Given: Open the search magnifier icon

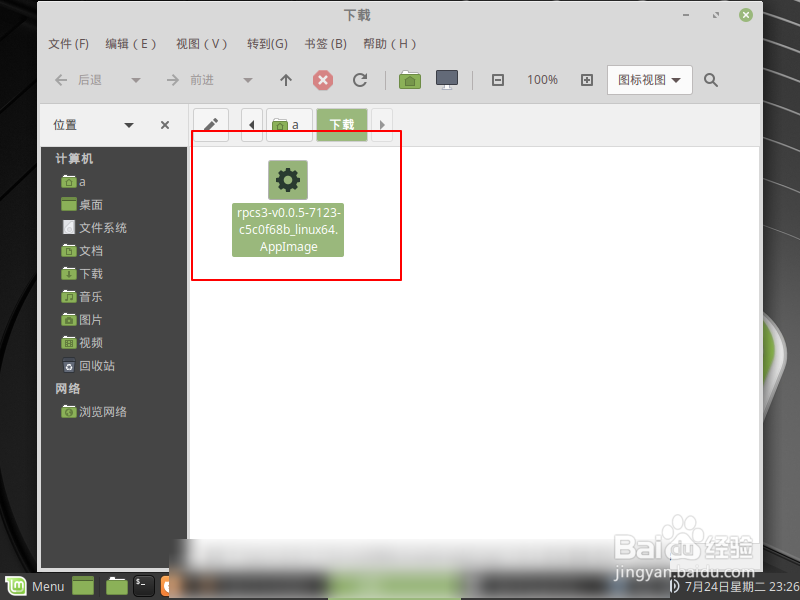Looking at the screenshot, I should (711, 80).
